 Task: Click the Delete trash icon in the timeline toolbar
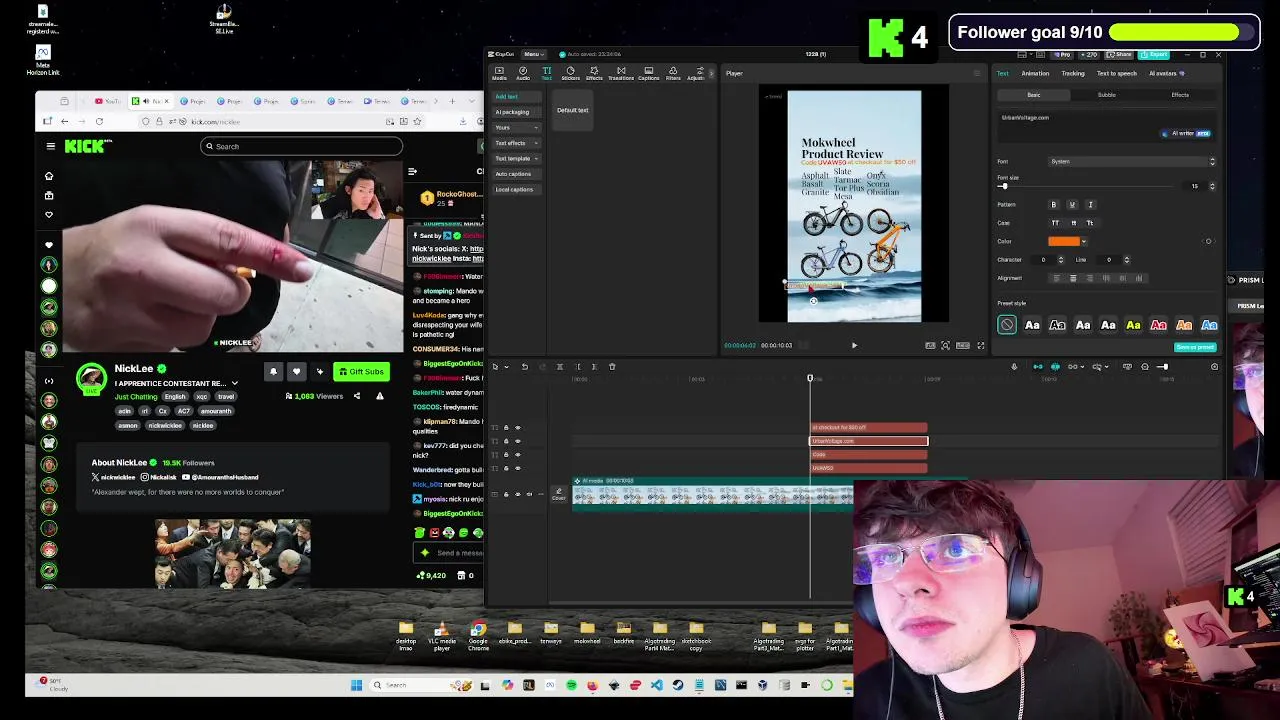point(612,366)
